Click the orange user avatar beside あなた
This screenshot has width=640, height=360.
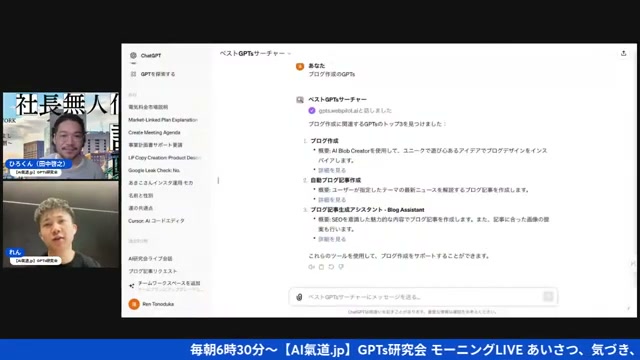coord(300,67)
